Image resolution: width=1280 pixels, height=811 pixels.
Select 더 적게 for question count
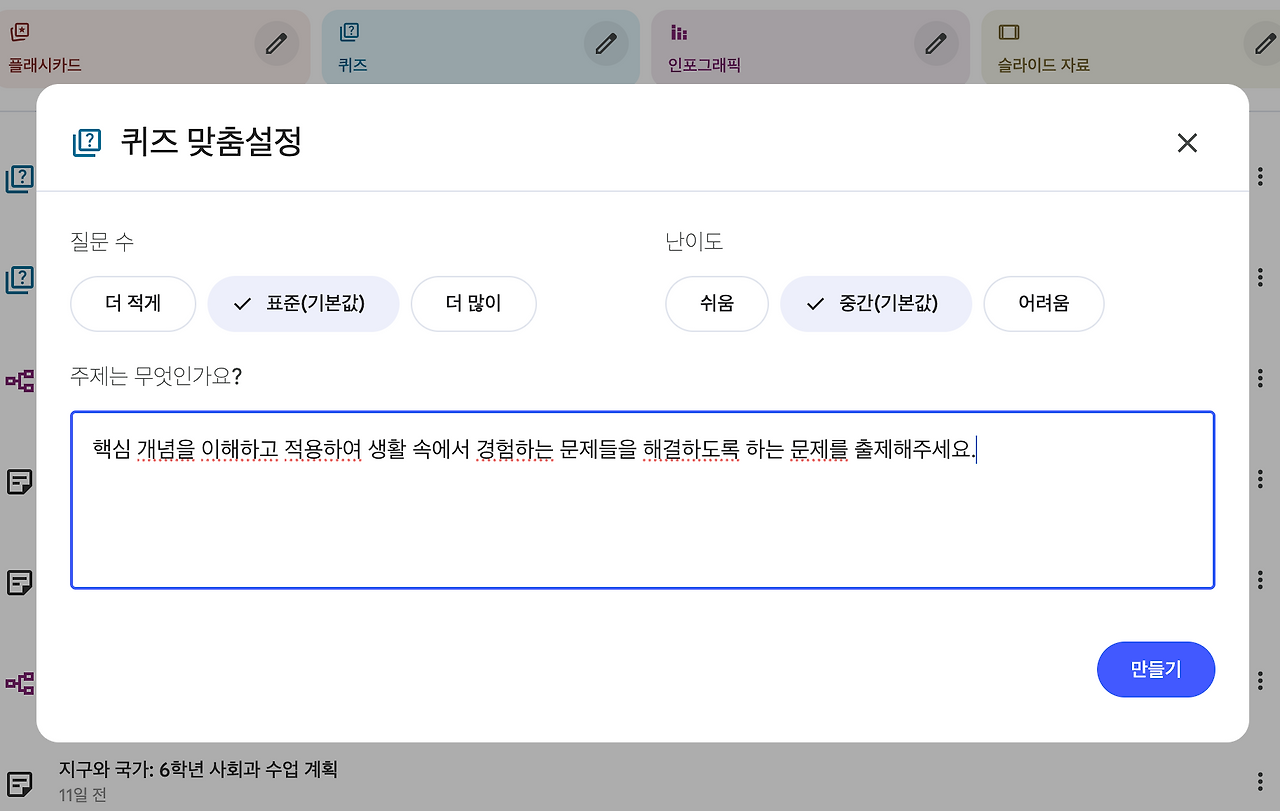pos(133,304)
